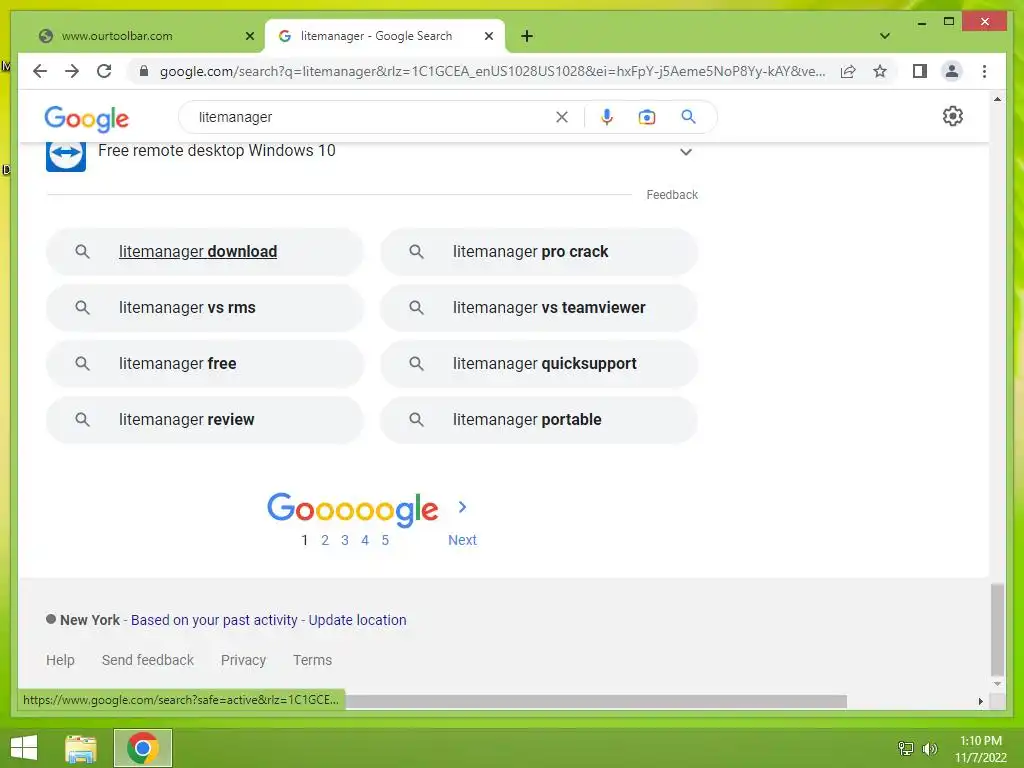Click the scroll right arrow

click(980, 701)
